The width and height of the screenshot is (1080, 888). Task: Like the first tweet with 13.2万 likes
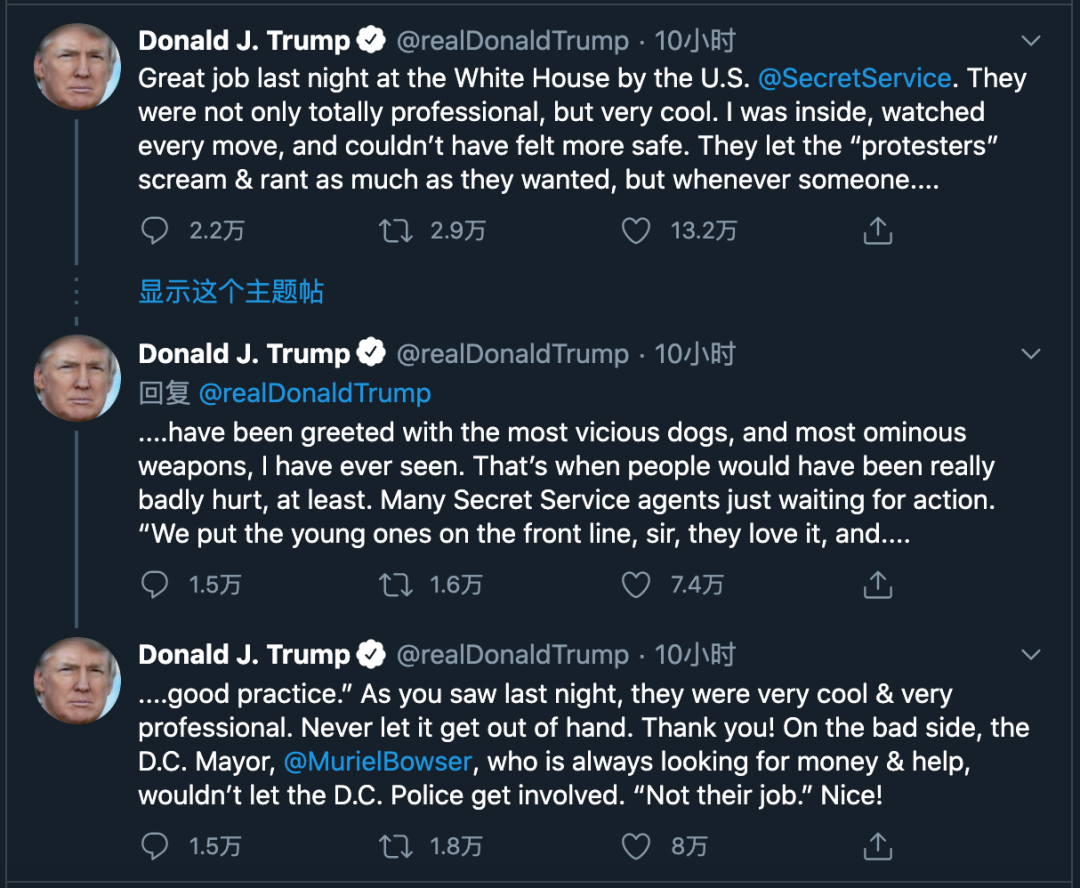click(636, 232)
